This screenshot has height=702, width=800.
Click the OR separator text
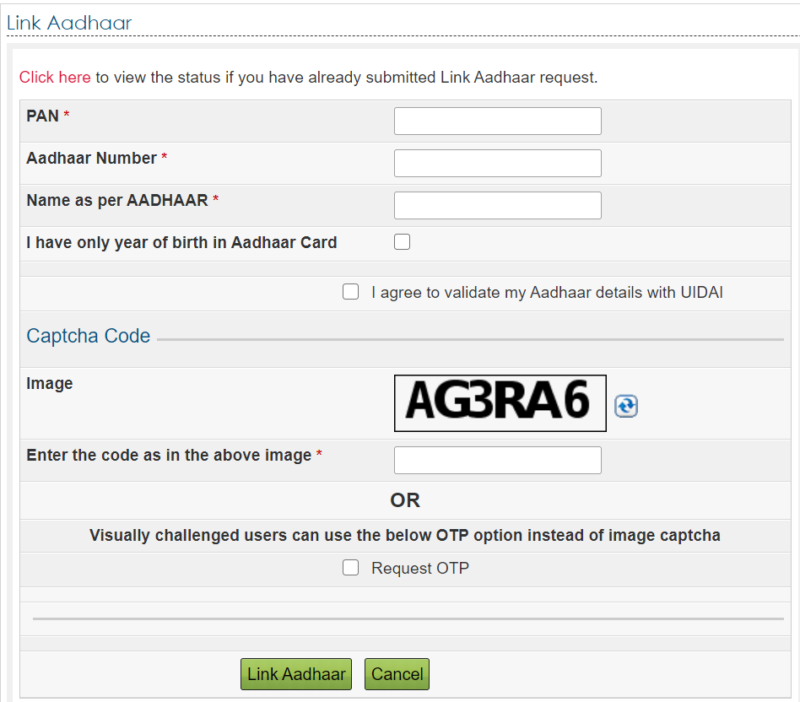coord(405,500)
